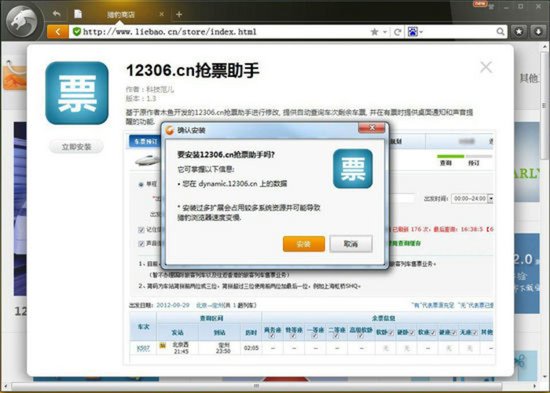Open a new tab with the plus icon

click(x=179, y=14)
